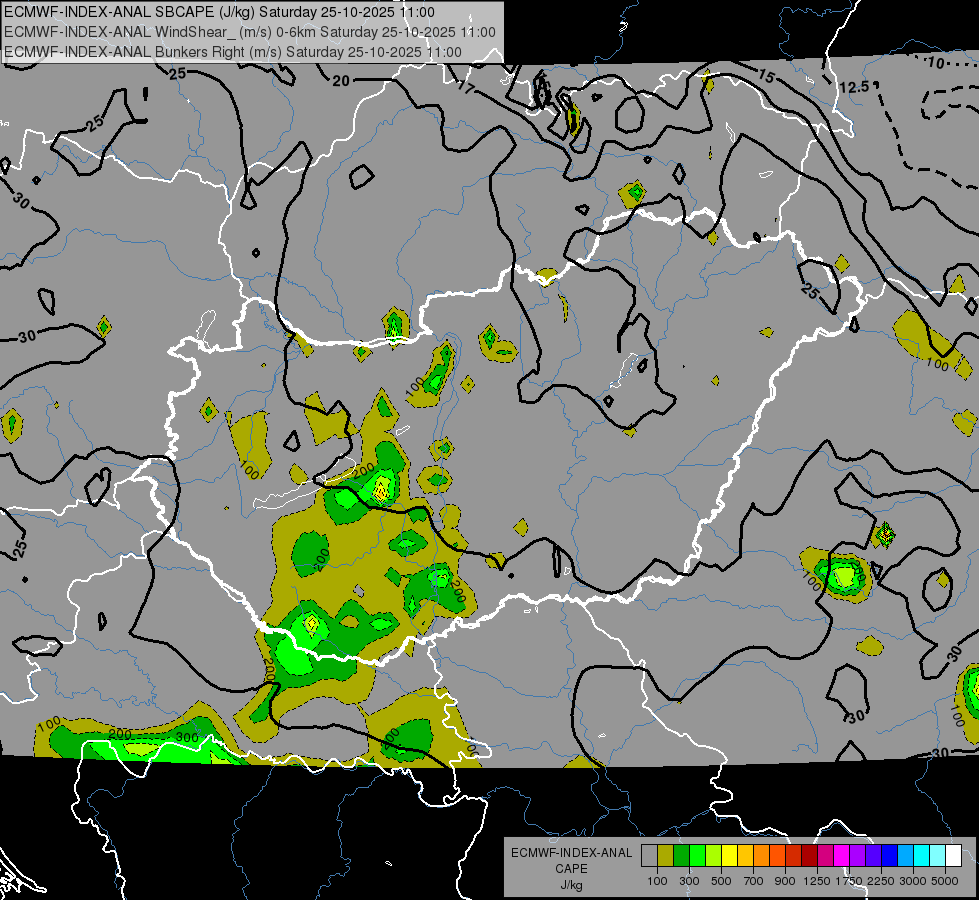Select the pure yellow legend swatch
The width and height of the screenshot is (979, 900).
(x=729, y=856)
